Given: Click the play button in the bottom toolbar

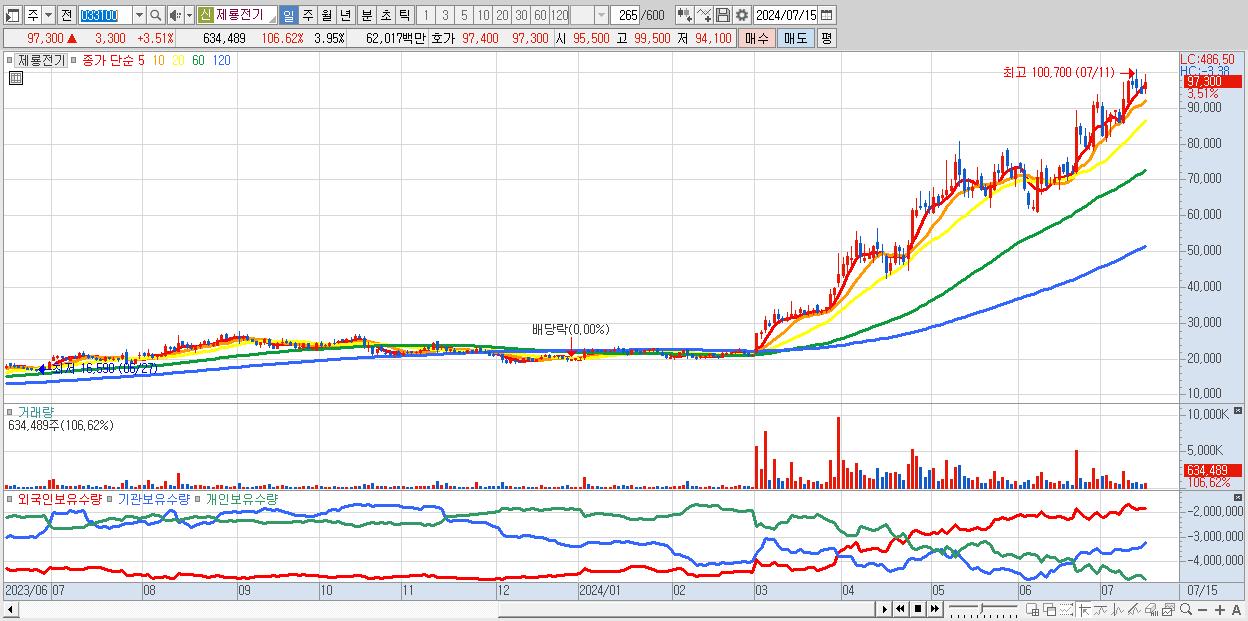Looking at the screenshot, I should [885, 609].
